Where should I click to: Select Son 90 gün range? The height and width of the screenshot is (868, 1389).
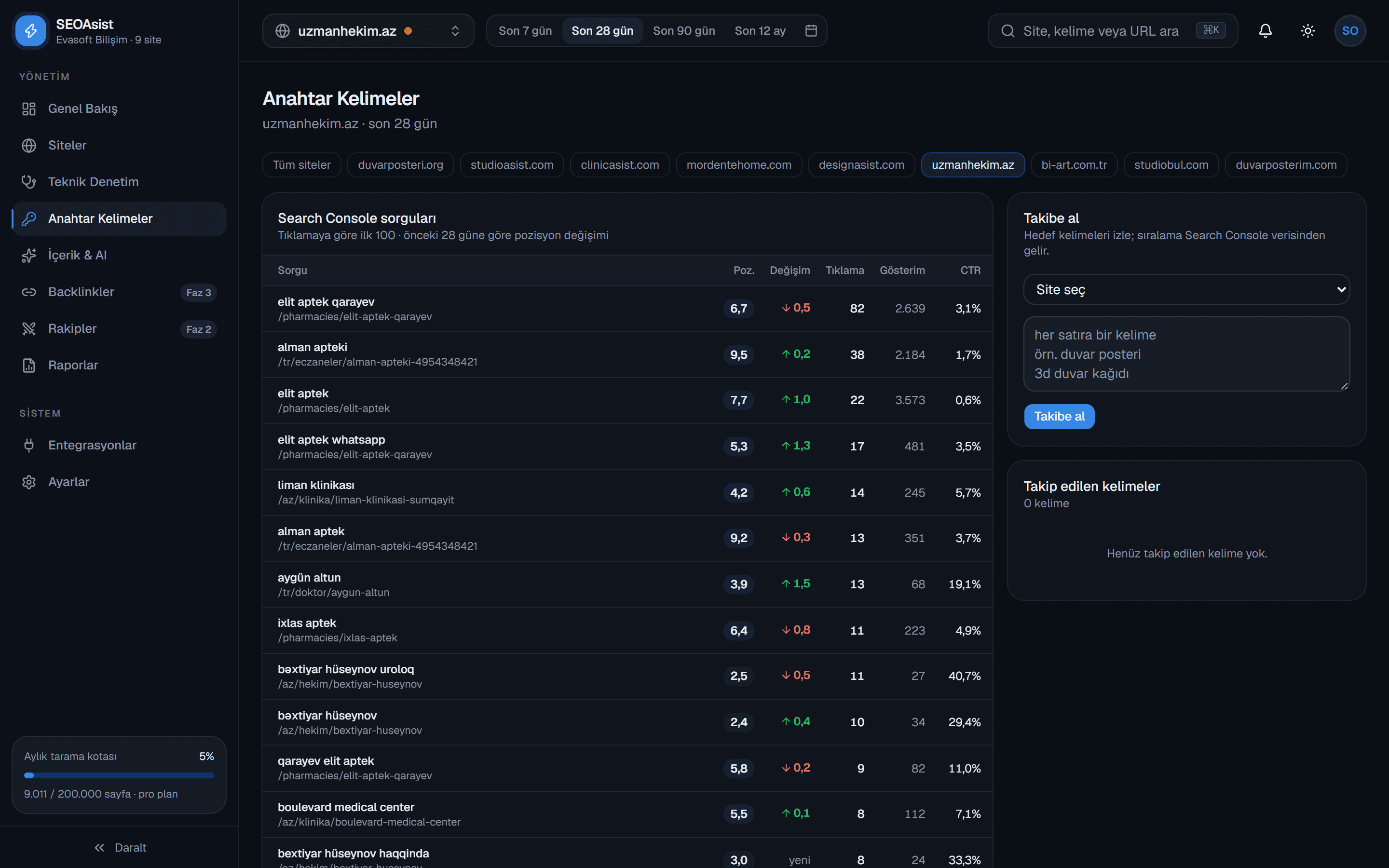click(683, 31)
